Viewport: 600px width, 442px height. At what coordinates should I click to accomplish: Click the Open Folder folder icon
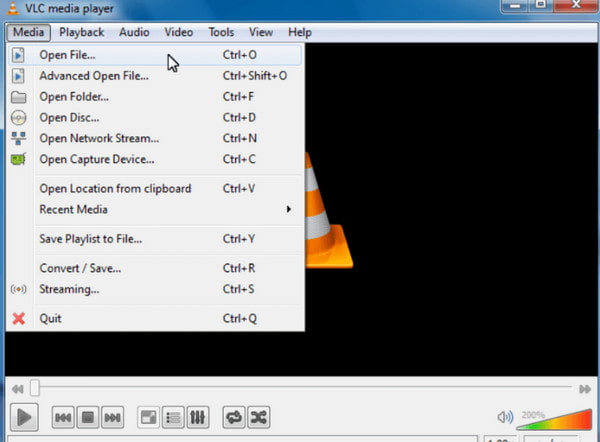click(x=18, y=97)
